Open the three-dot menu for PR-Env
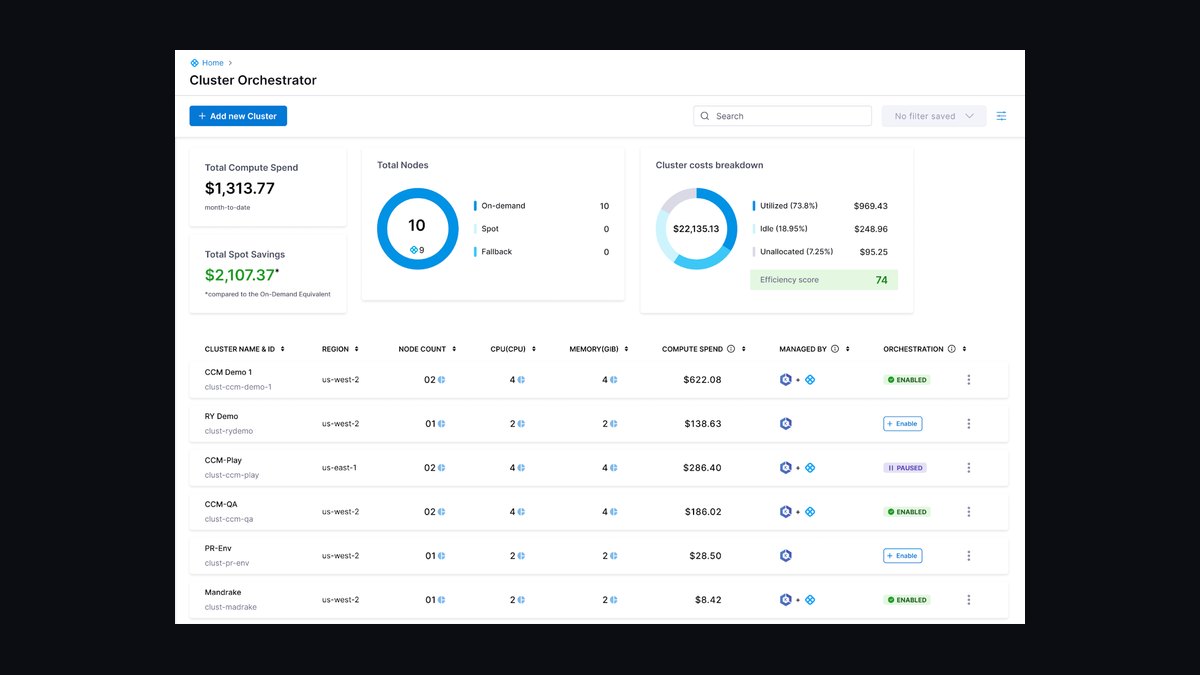Image resolution: width=1200 pixels, height=675 pixels. click(968, 556)
